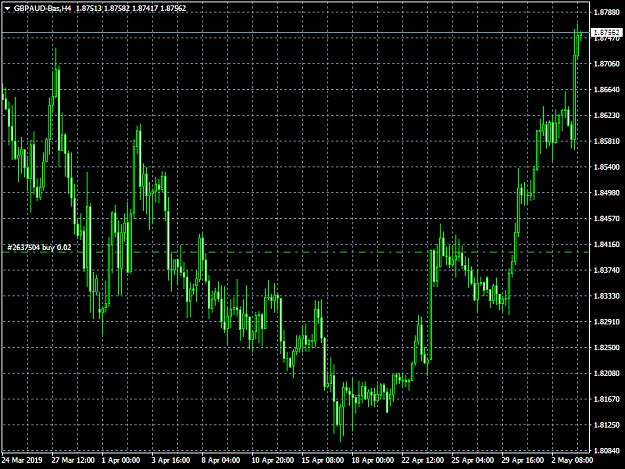Click the 15 Apr 08:00 time label
The image size is (625, 469).
pyautogui.click(x=322, y=460)
